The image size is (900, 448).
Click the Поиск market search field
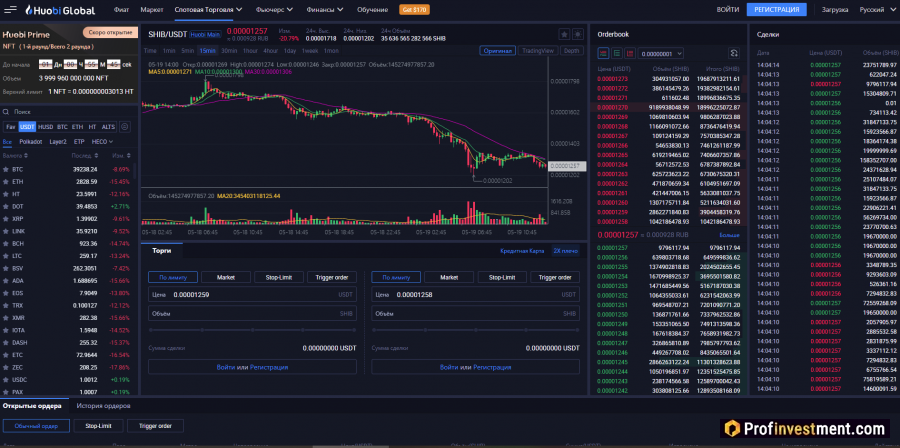(x=69, y=112)
